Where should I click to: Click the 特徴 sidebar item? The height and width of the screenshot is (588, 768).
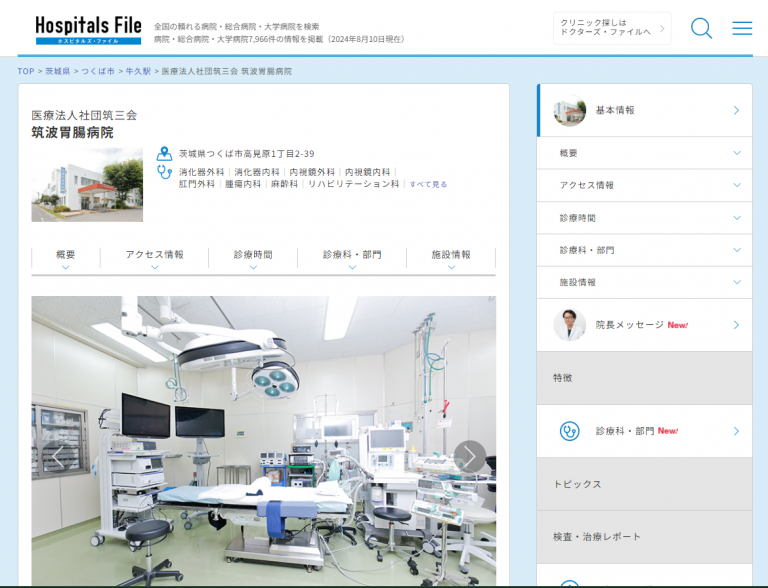[645, 378]
